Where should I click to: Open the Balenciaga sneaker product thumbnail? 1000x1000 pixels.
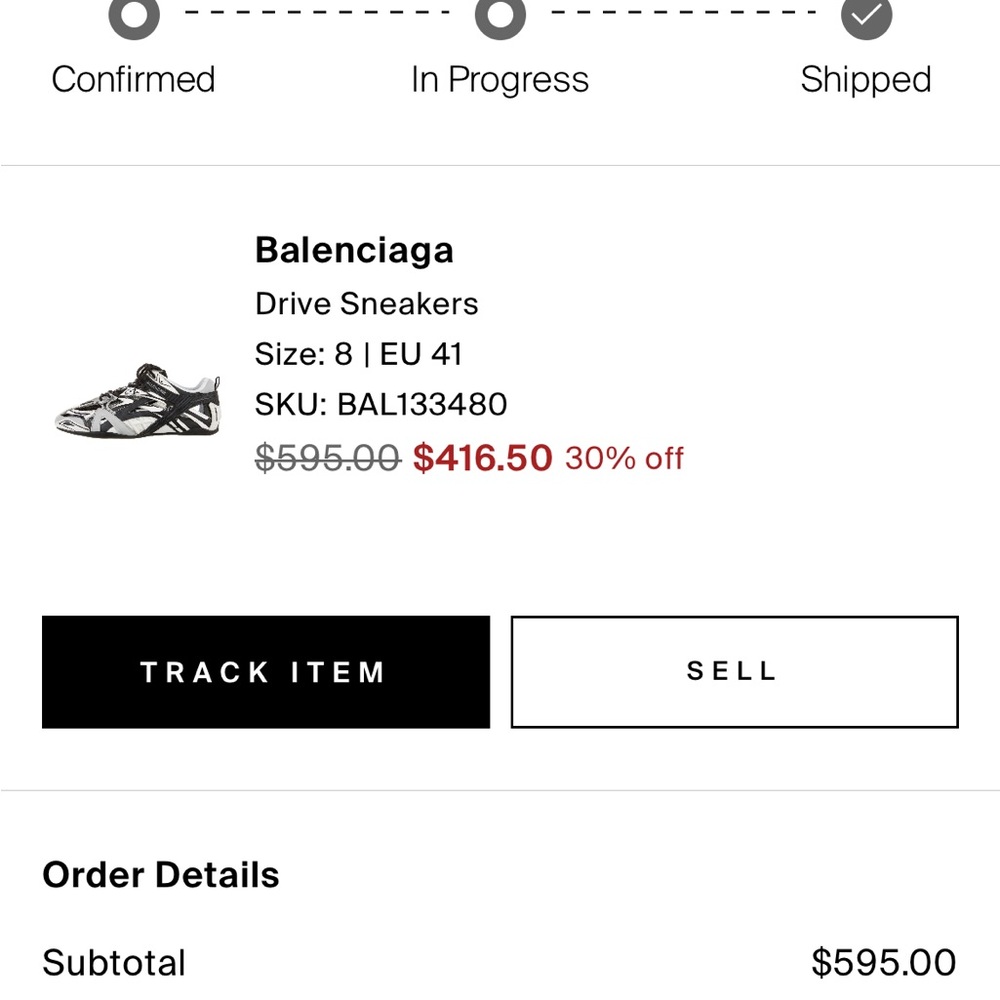[138, 401]
